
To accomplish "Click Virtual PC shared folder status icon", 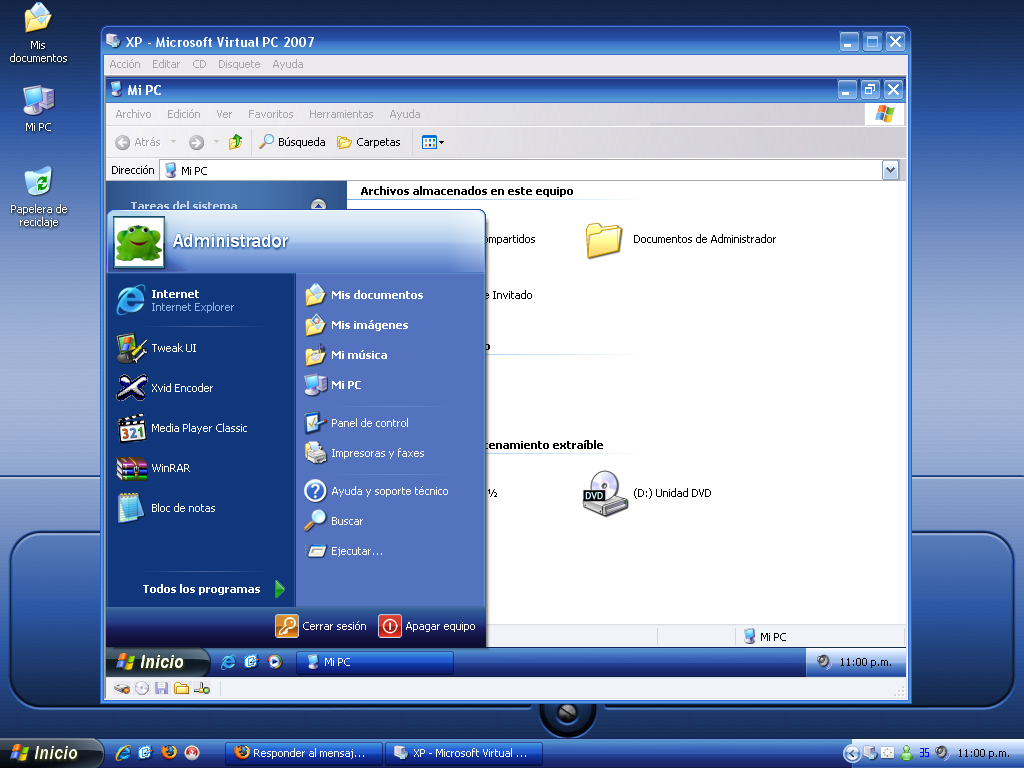I will (x=182, y=688).
